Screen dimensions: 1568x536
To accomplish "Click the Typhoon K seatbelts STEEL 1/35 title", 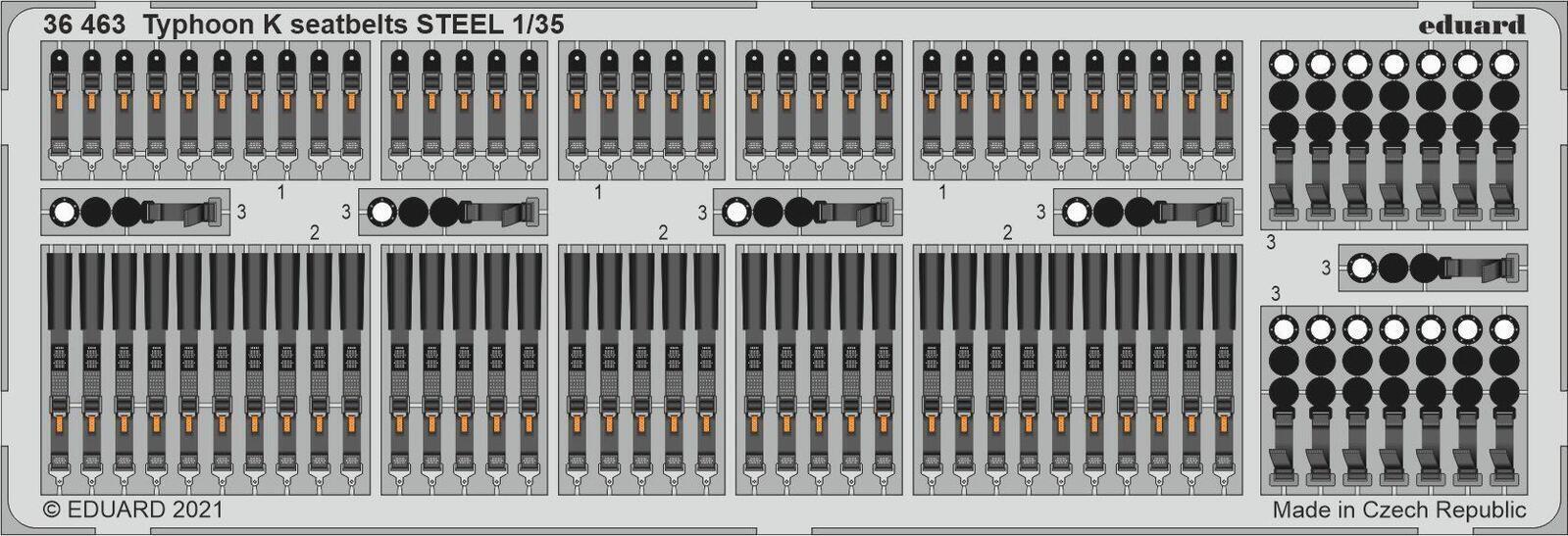I will pos(354,25).
